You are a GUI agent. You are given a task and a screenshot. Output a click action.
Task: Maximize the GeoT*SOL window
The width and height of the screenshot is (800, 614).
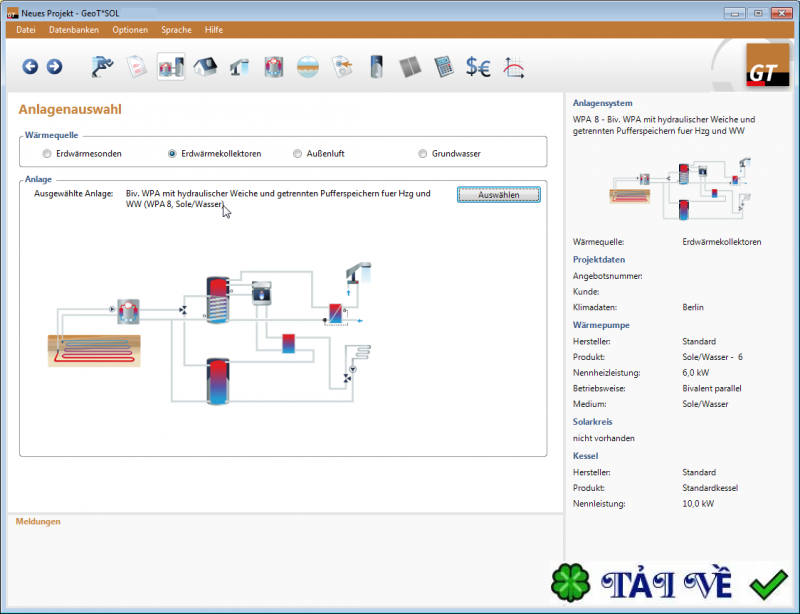[x=758, y=13]
